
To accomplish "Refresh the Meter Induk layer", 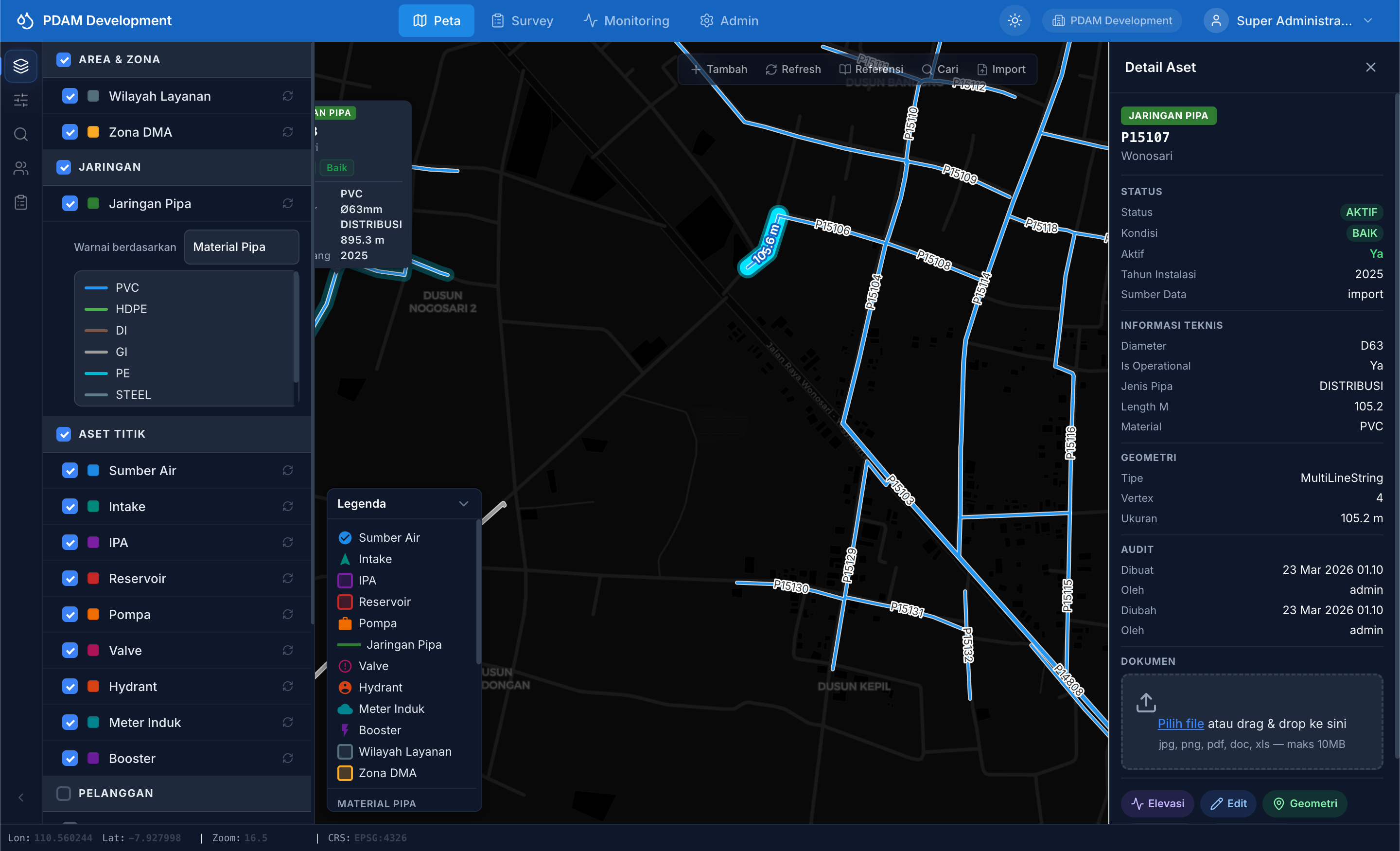I will point(287,722).
